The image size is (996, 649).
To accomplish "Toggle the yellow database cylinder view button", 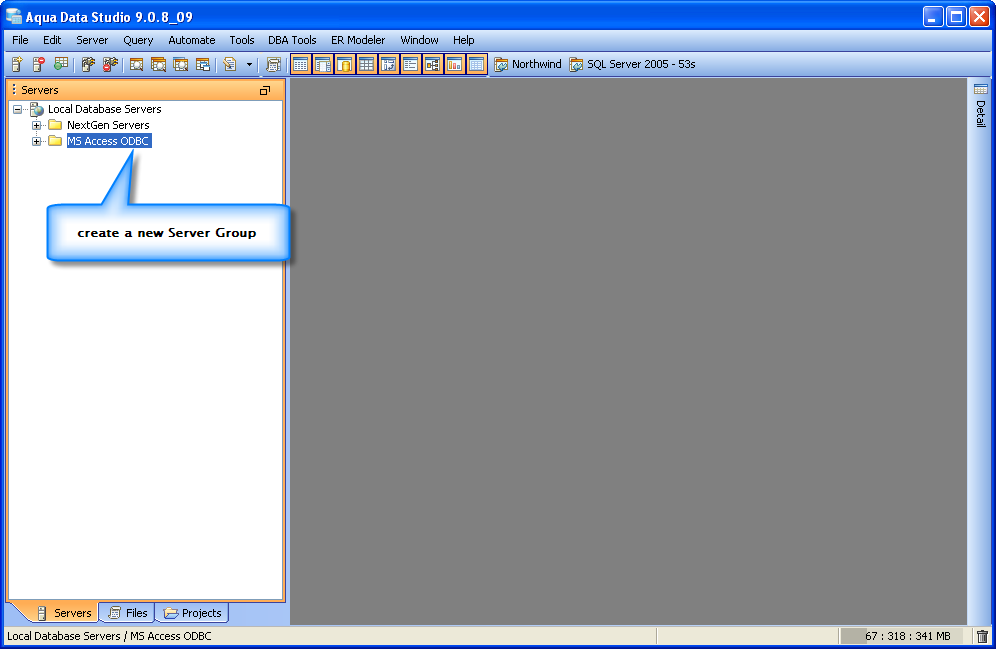I will [x=345, y=64].
